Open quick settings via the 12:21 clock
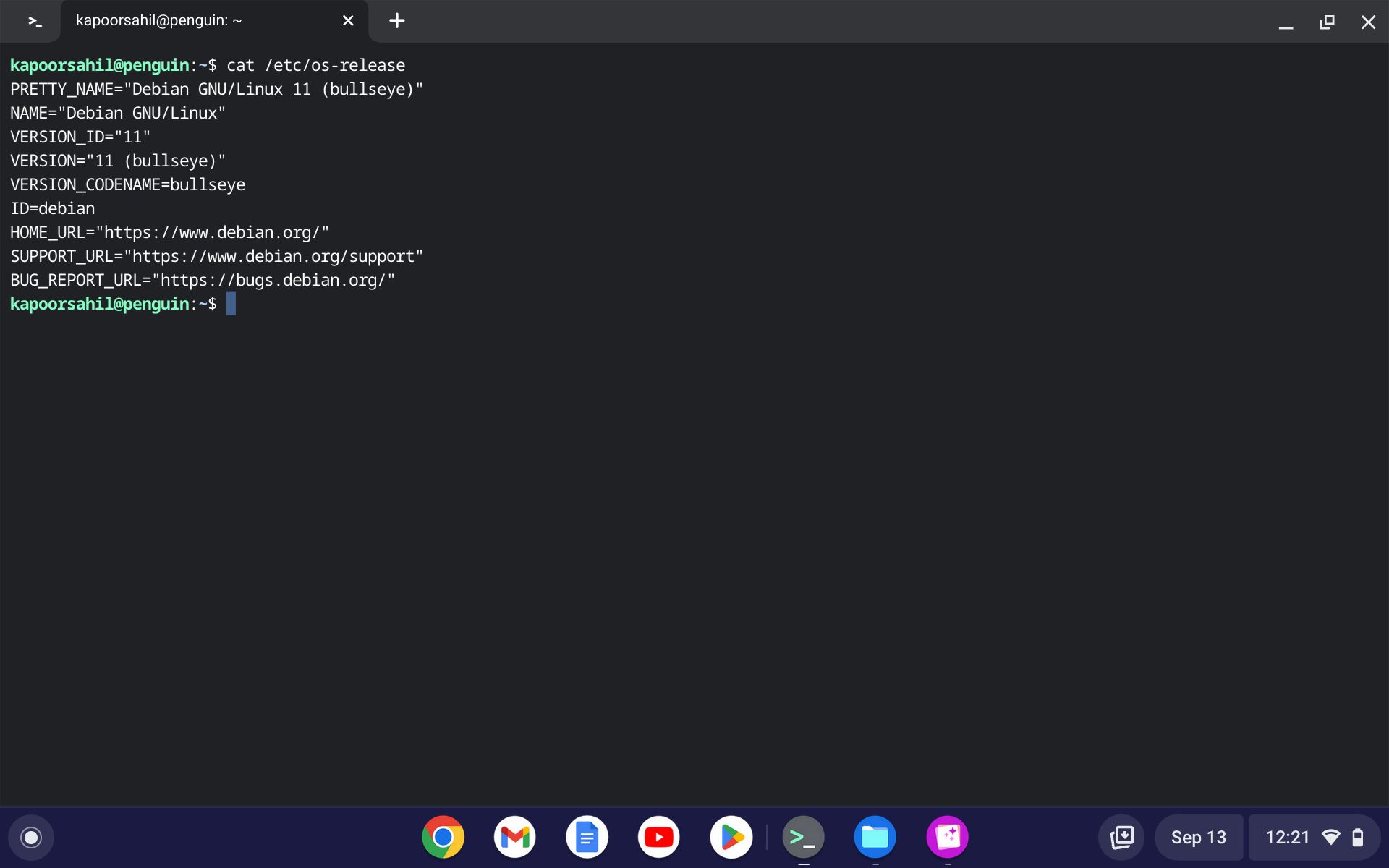 (1288, 837)
